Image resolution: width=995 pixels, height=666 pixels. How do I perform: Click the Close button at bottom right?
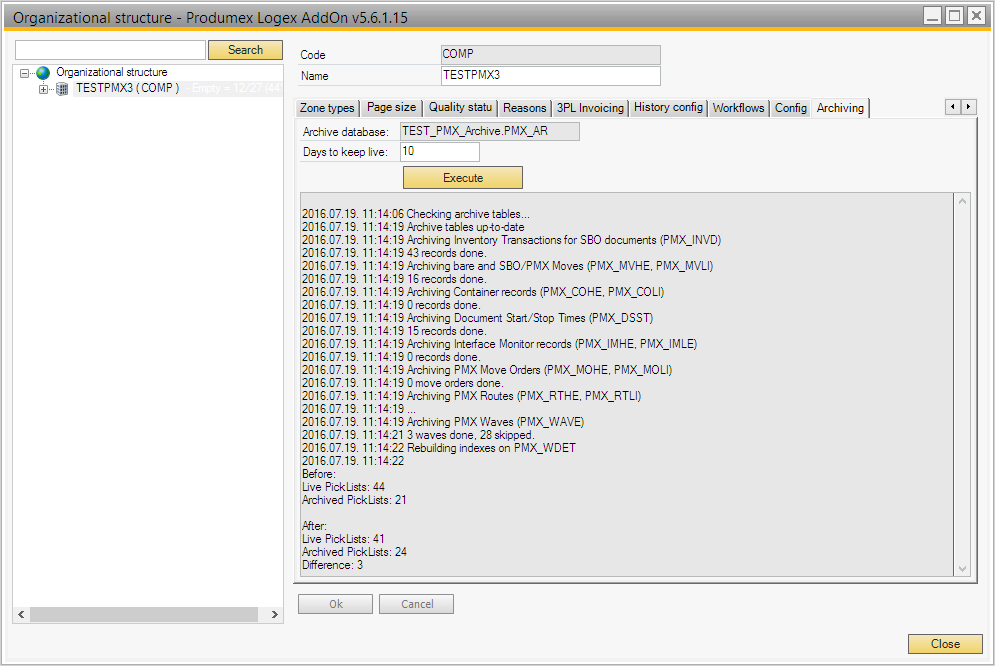[944, 644]
